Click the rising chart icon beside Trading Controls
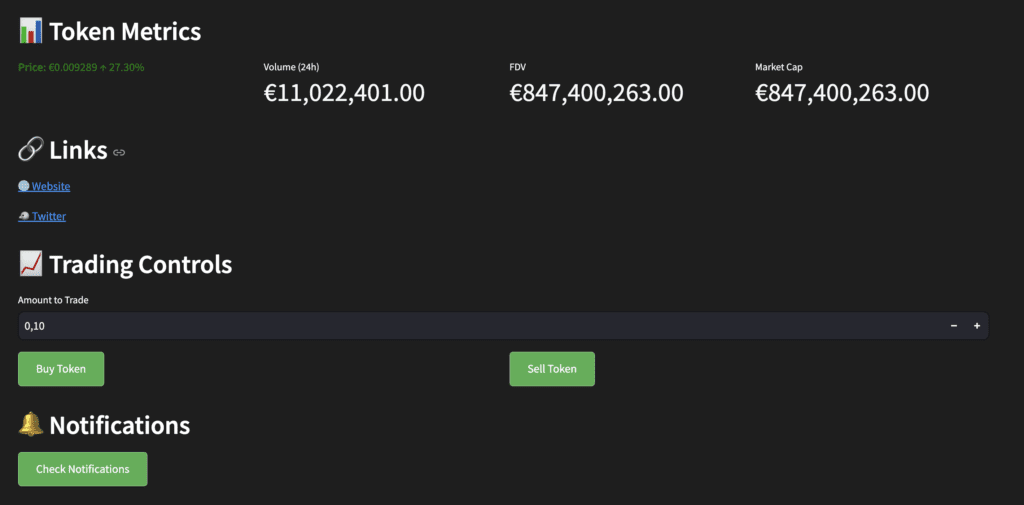The width and height of the screenshot is (1024, 505). (30, 265)
